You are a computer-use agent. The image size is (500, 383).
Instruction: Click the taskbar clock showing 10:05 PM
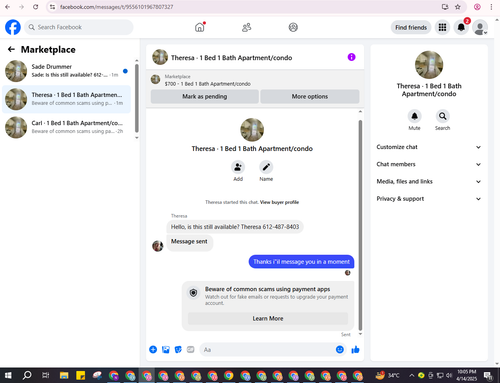(x=467, y=375)
